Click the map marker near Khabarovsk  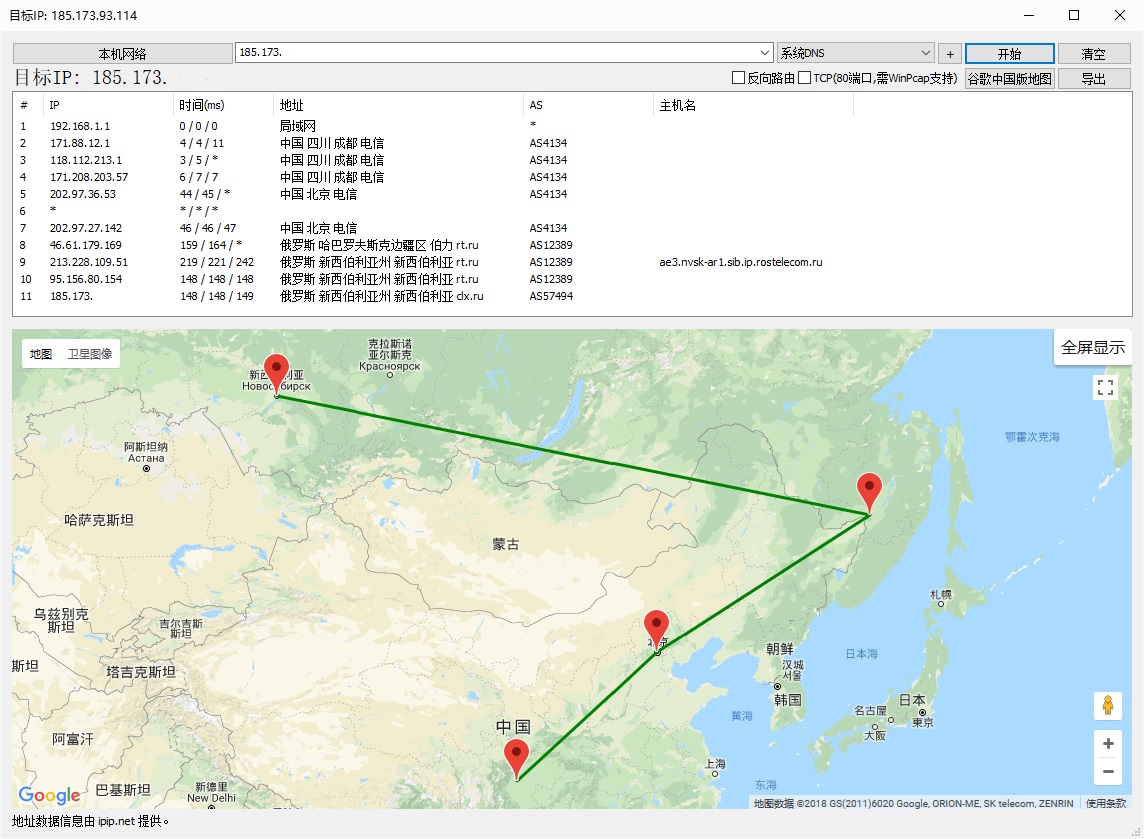(869, 492)
